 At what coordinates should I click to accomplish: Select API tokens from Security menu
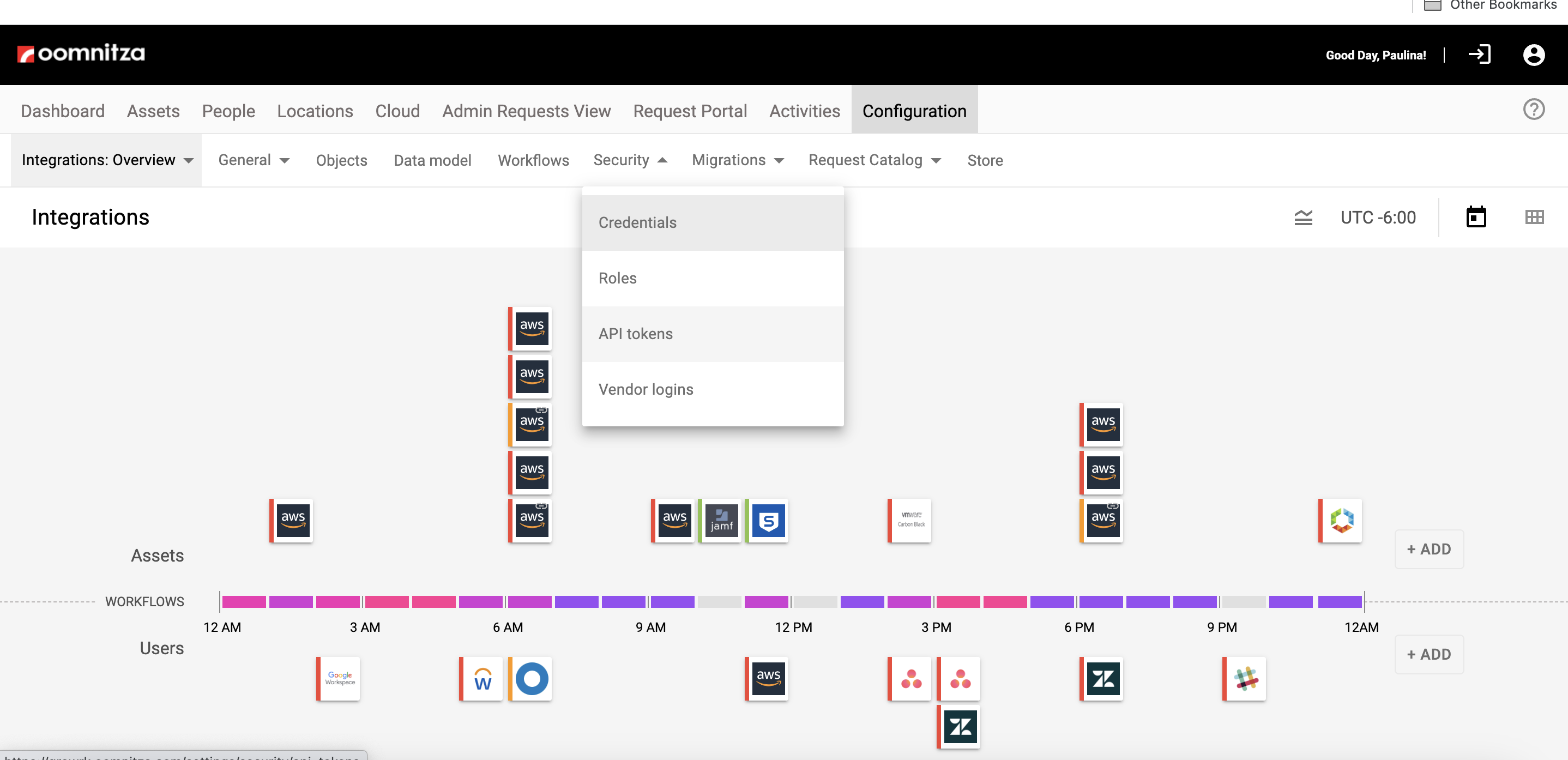point(636,334)
